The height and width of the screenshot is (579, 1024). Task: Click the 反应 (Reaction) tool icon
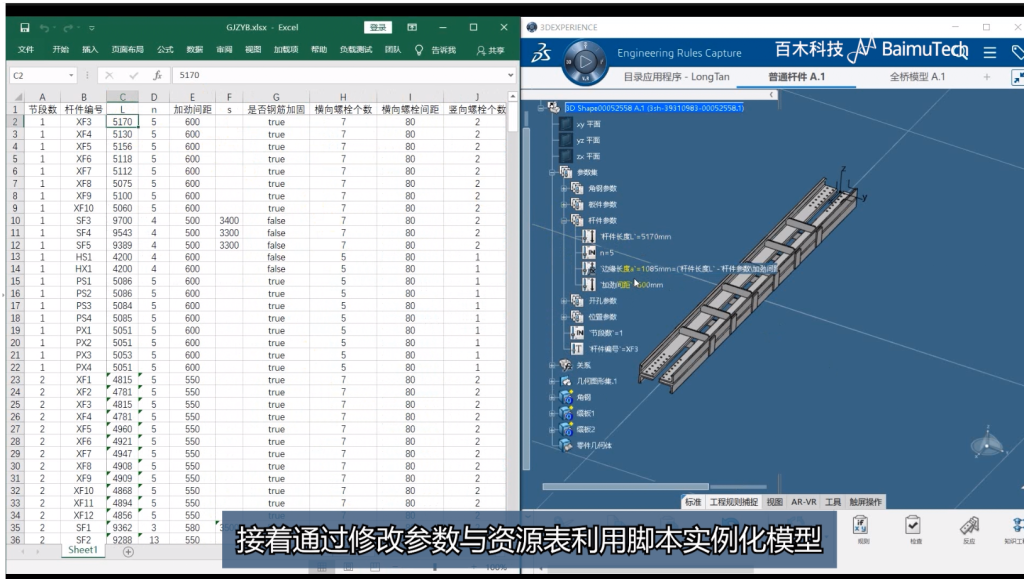pyautogui.click(x=968, y=527)
